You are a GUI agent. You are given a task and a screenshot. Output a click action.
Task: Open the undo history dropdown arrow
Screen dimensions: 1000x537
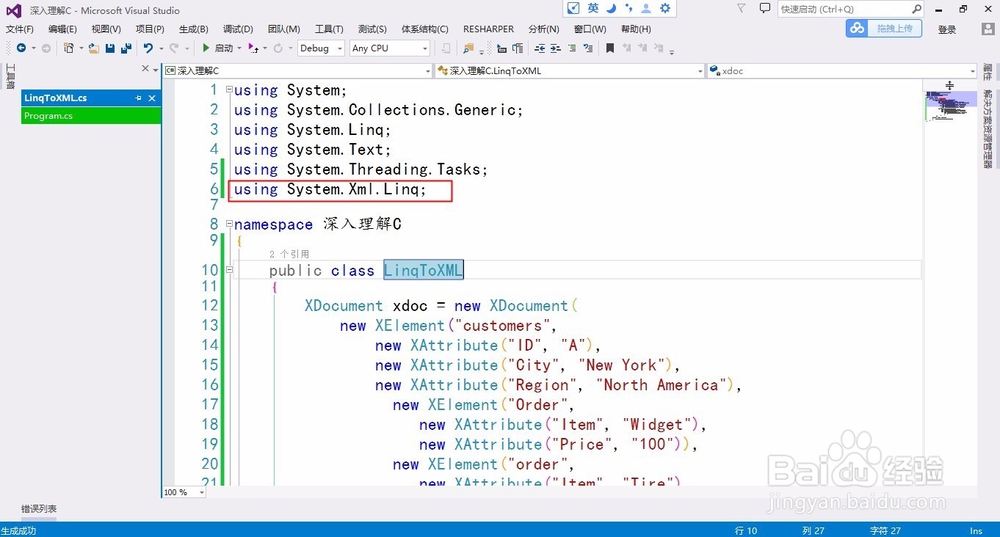click(161, 48)
